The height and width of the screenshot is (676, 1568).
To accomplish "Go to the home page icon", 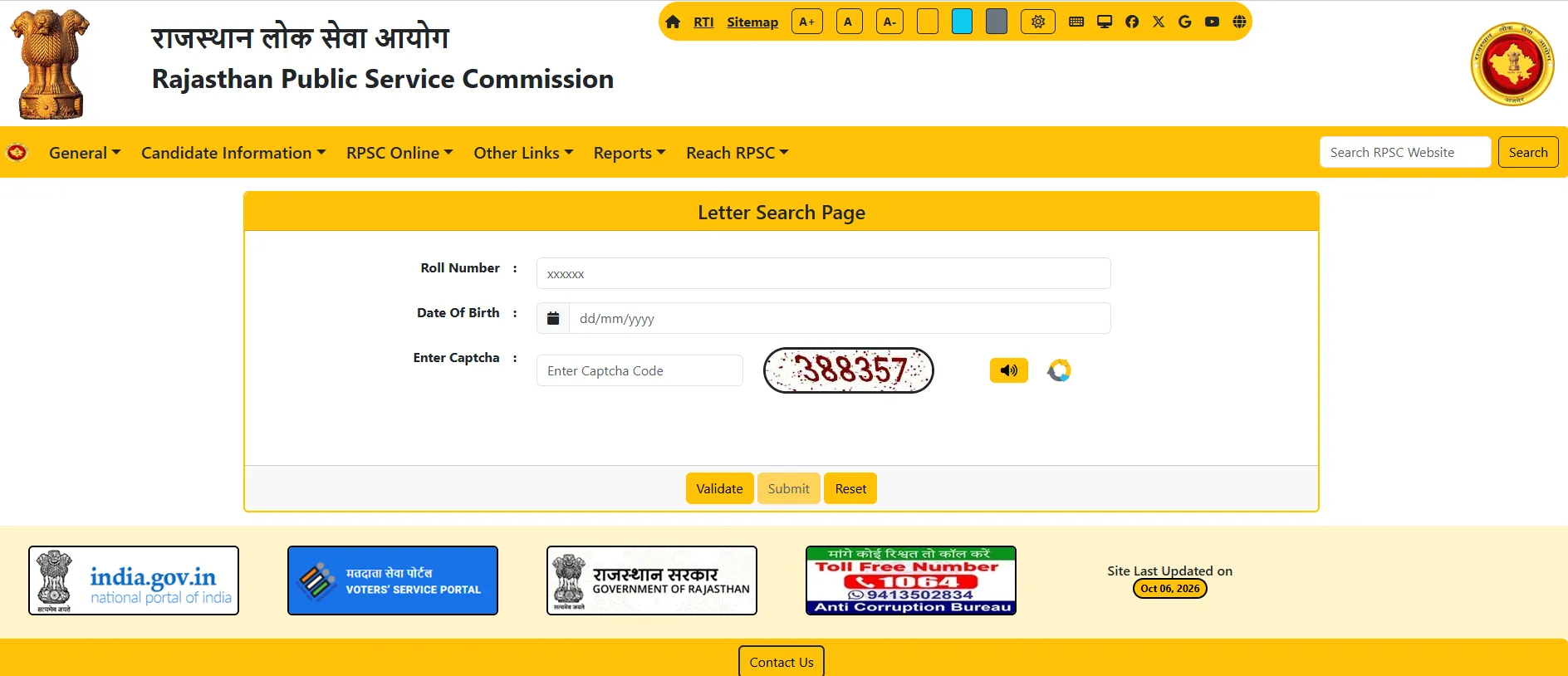I will point(673,22).
